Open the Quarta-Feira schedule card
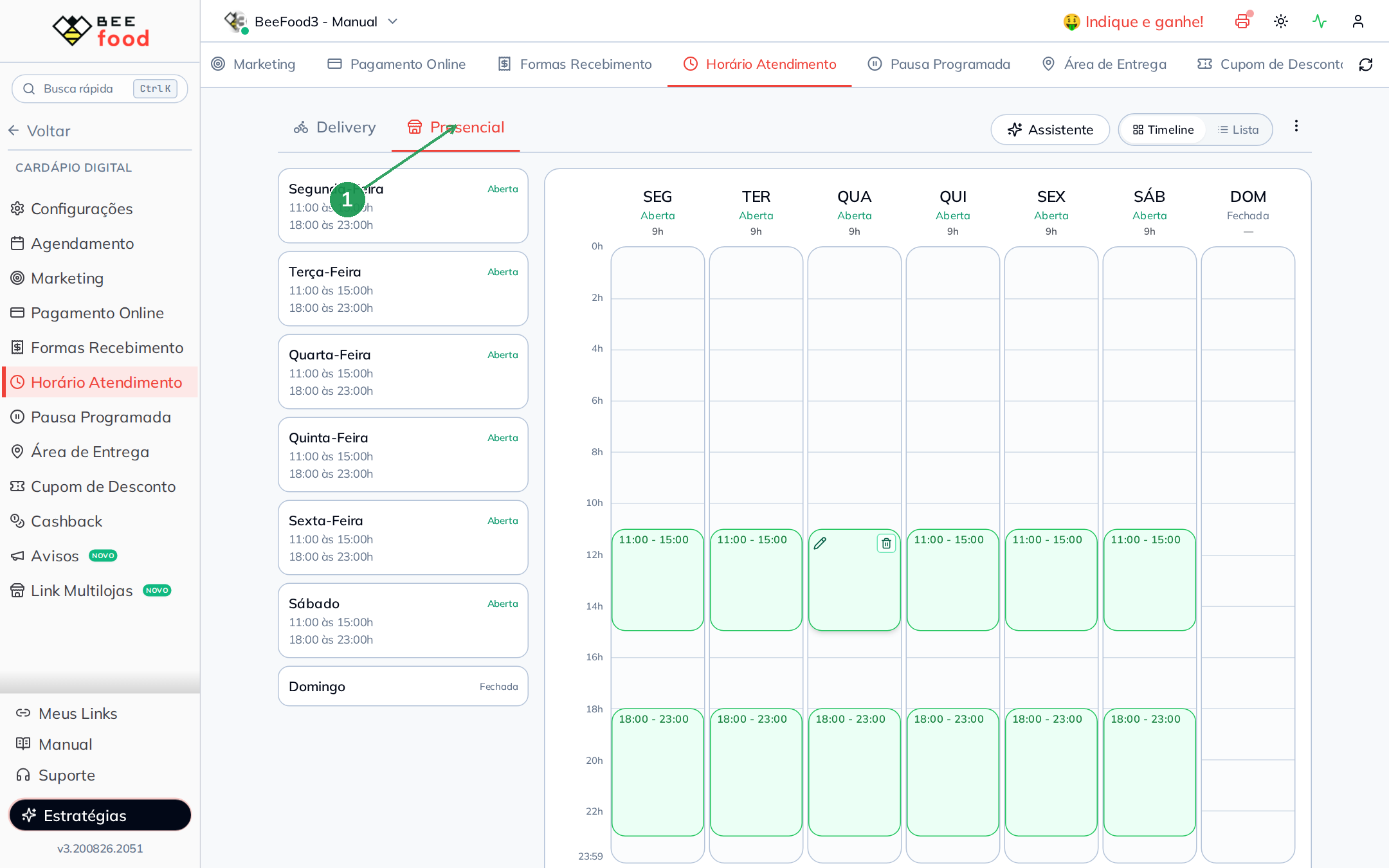 point(403,372)
